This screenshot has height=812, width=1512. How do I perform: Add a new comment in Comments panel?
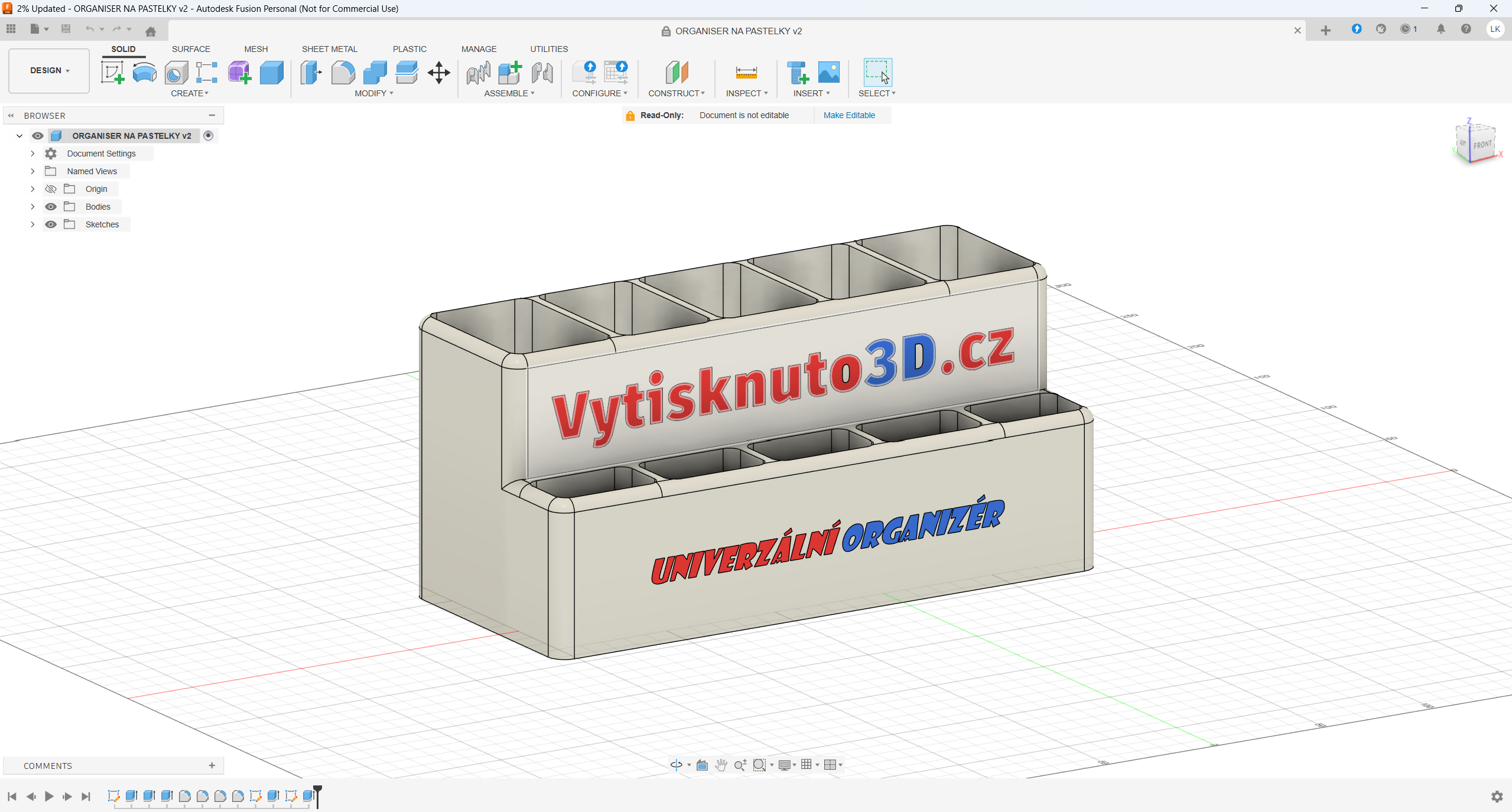tap(211, 765)
